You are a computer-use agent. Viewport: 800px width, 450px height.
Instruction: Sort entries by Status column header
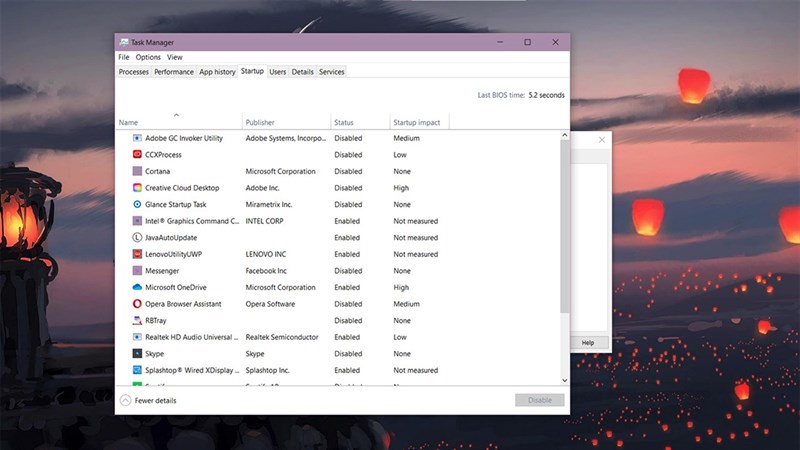click(344, 122)
